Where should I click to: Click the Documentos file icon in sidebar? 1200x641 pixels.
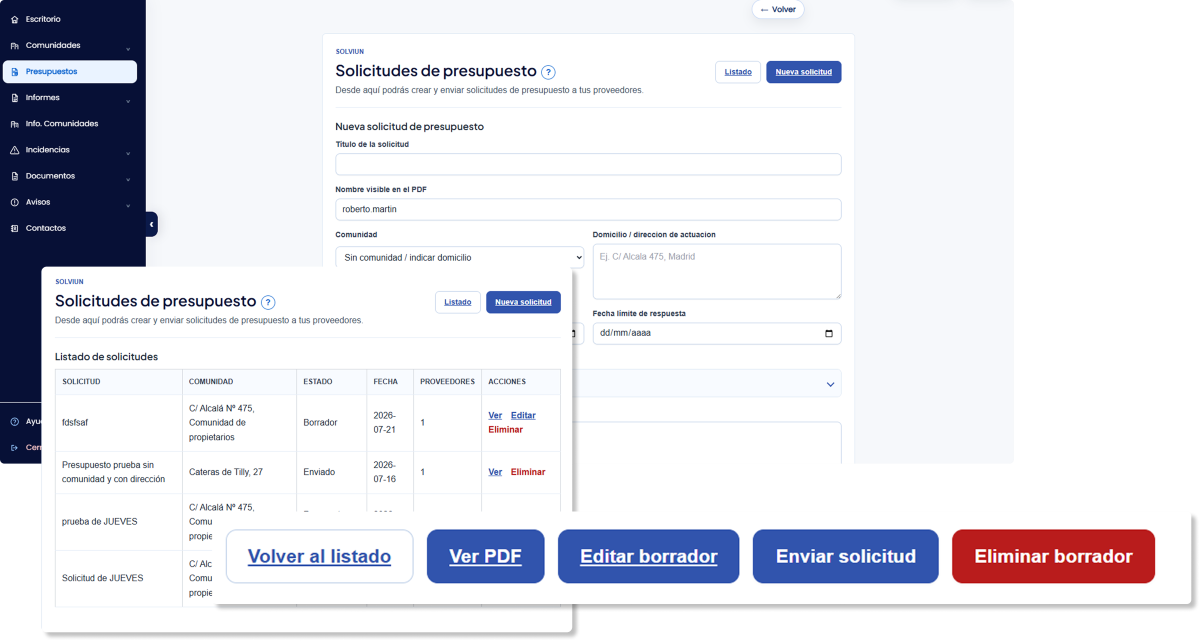(x=14, y=176)
